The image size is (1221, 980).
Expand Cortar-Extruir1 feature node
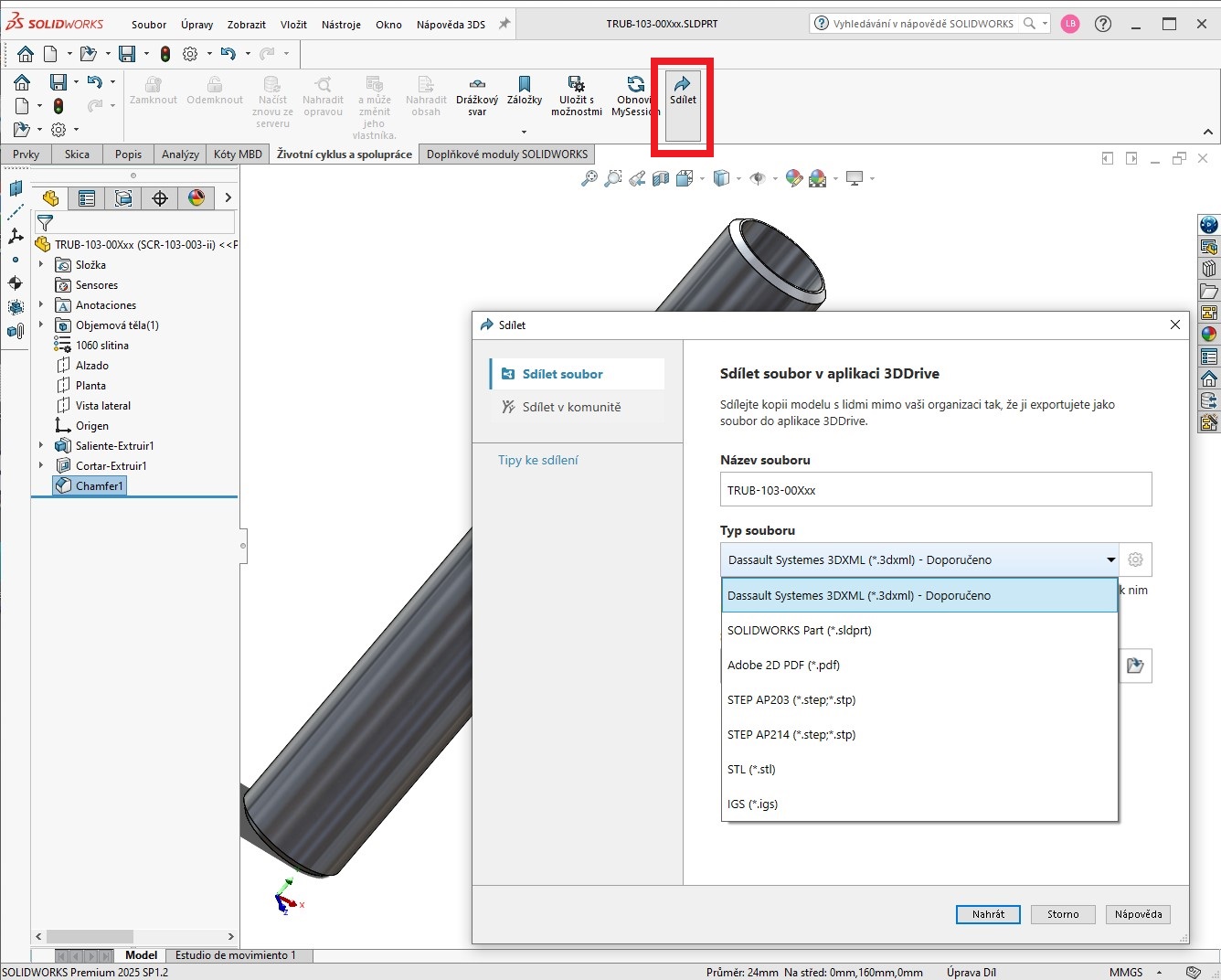(40, 465)
